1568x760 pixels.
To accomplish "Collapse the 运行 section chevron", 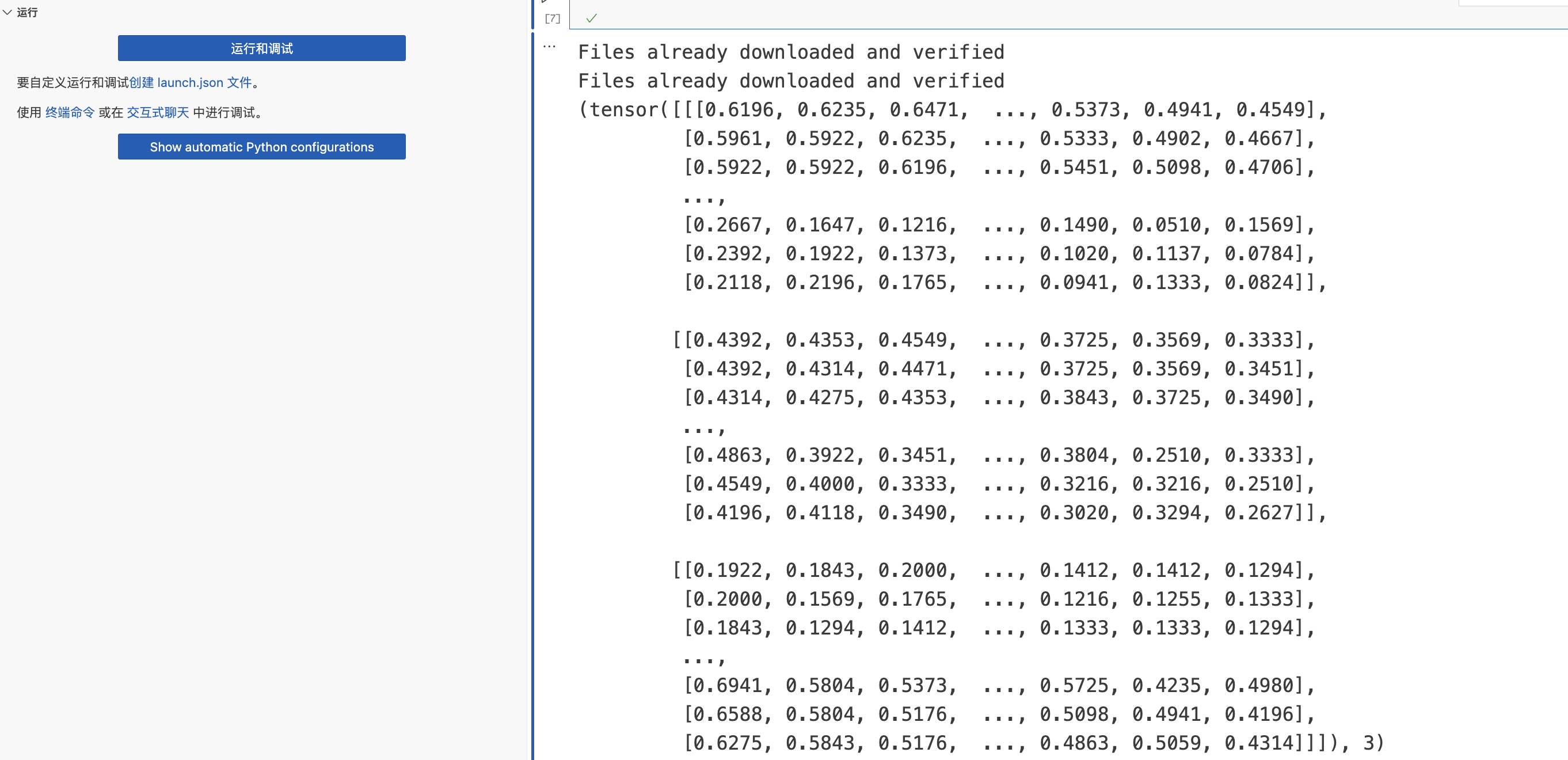I will (7, 12).
